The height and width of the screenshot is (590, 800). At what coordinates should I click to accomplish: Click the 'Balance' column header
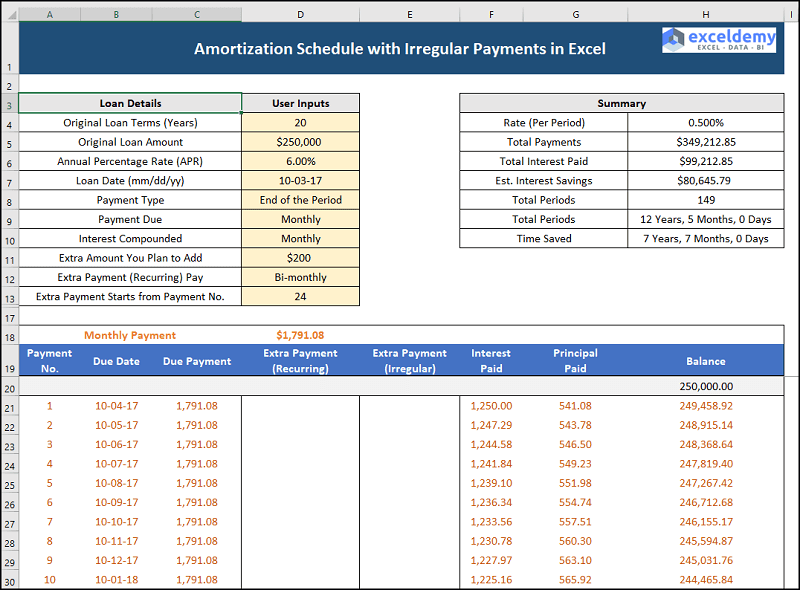706,361
